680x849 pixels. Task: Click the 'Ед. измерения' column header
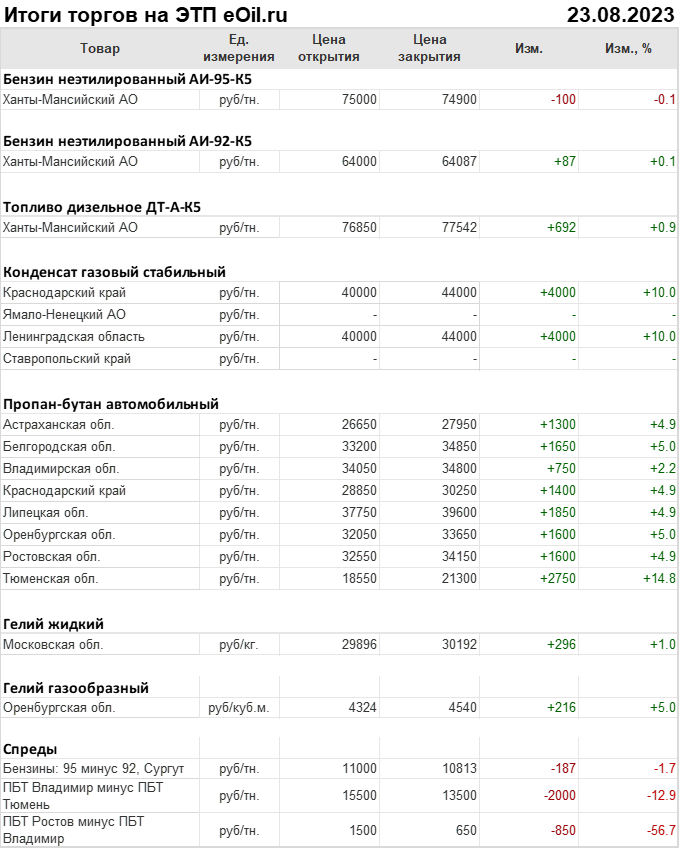click(238, 48)
